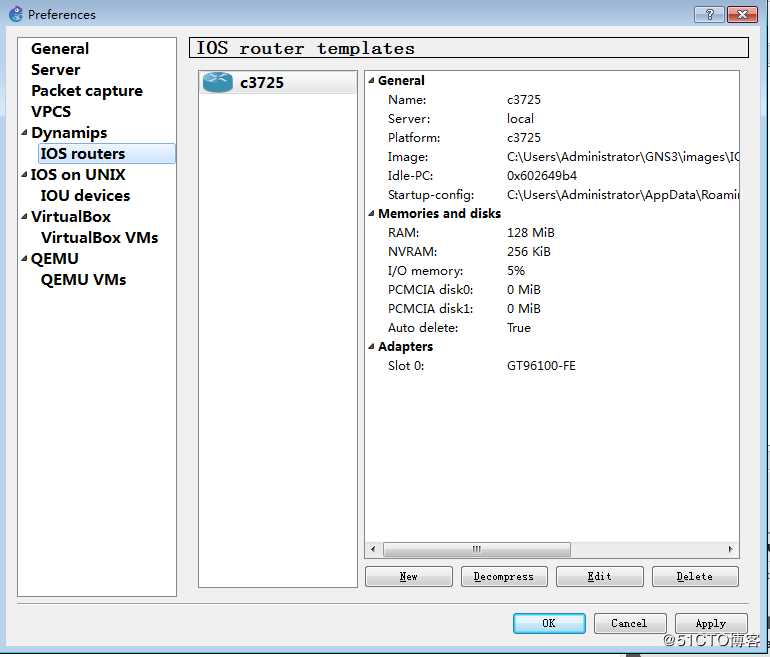Collapse the General details group
Image resolution: width=770 pixels, height=657 pixels.
click(372, 81)
